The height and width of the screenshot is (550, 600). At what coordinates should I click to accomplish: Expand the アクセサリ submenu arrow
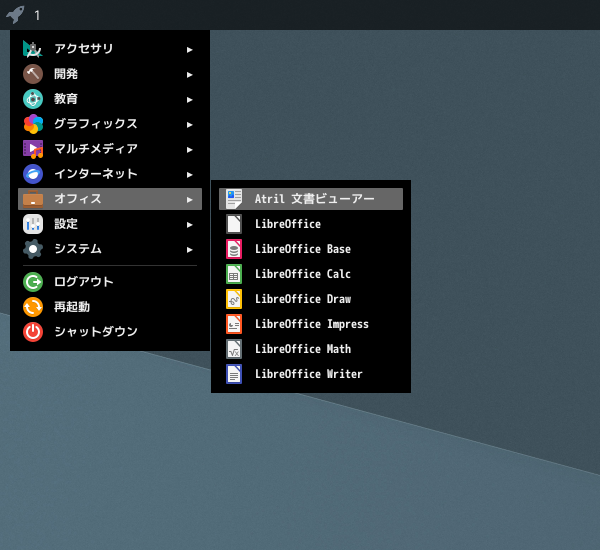tap(189, 50)
